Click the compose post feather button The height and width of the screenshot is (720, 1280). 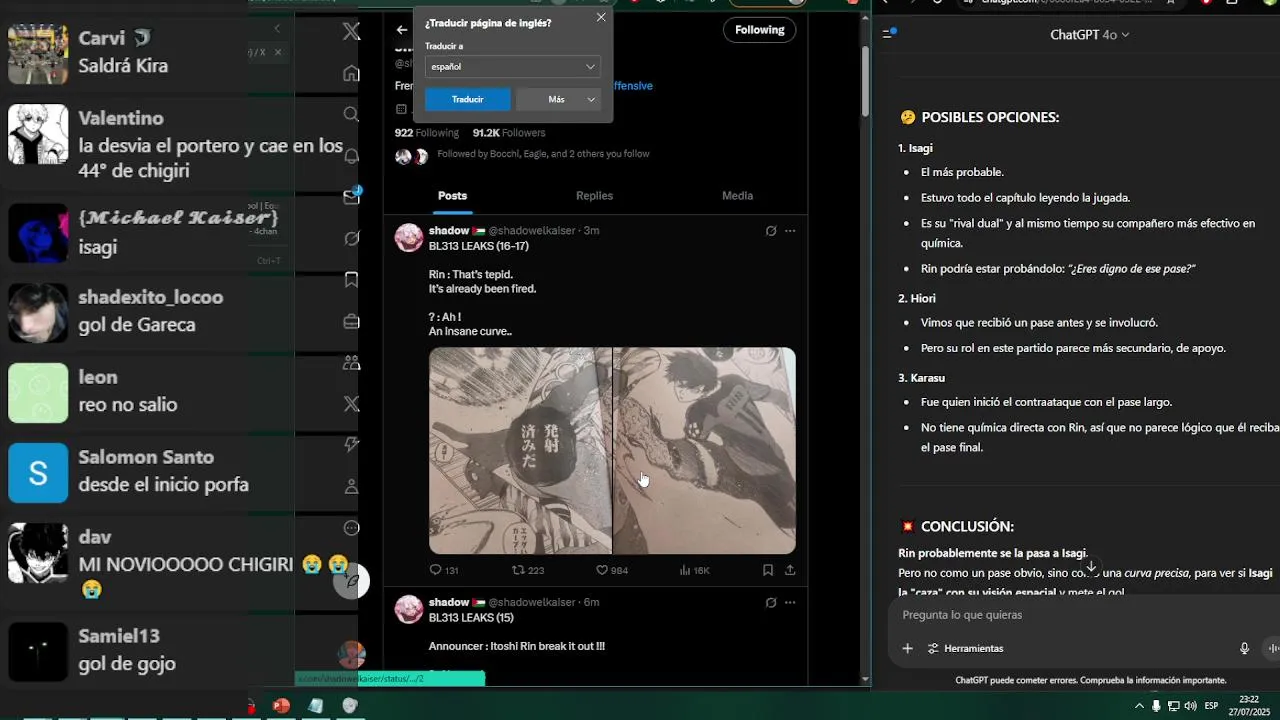pos(351,580)
